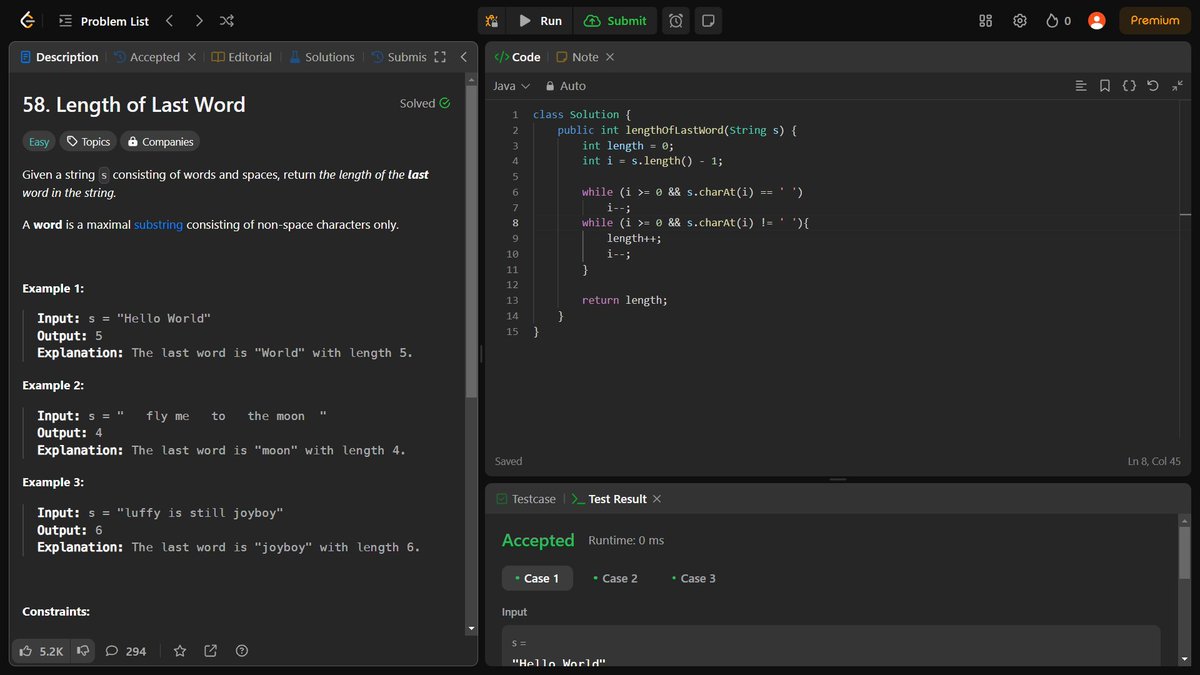The height and width of the screenshot is (675, 1200).
Task: Start the timer alarm clock icon
Action: coord(676,20)
